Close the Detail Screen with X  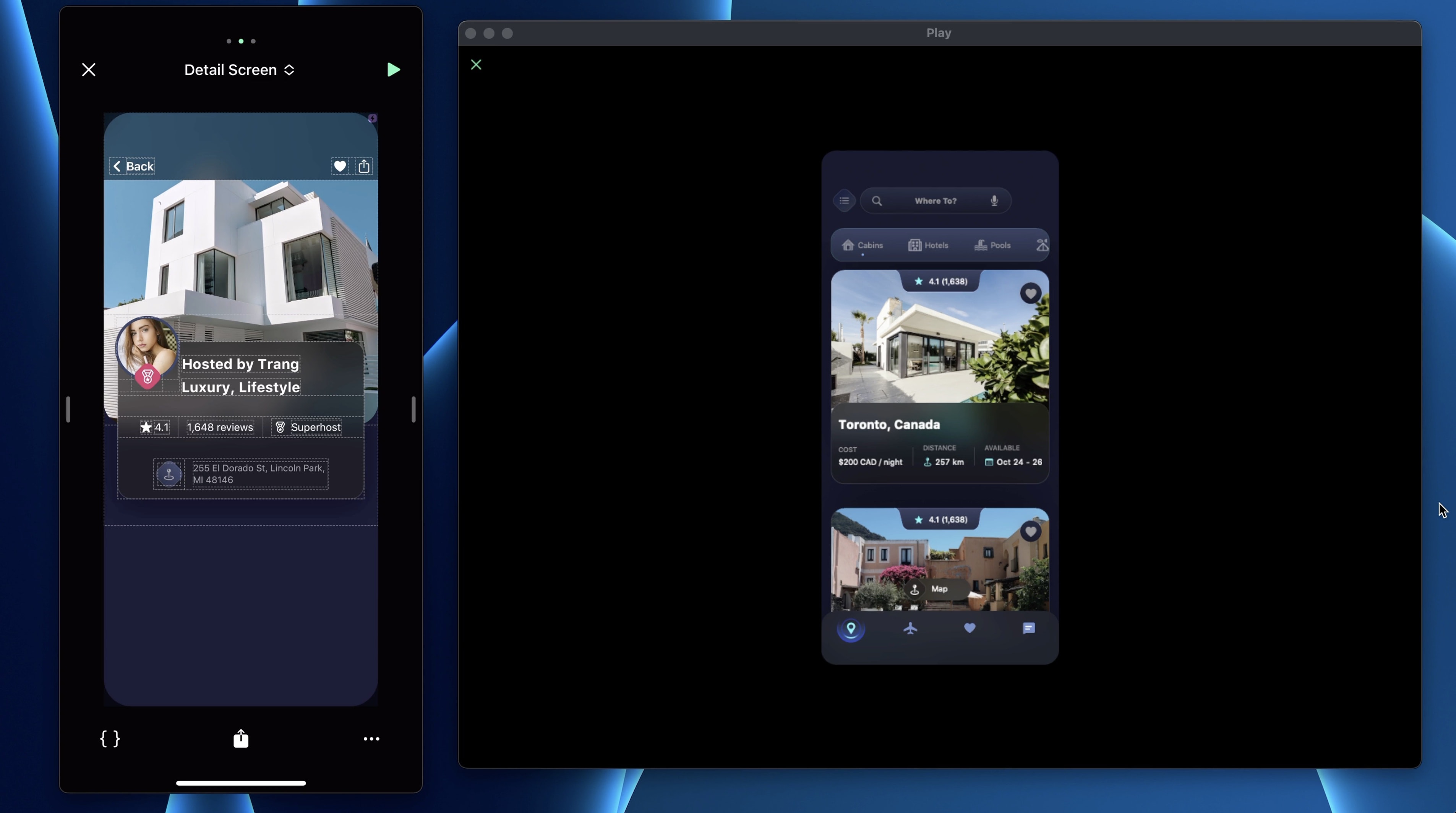[x=89, y=70]
